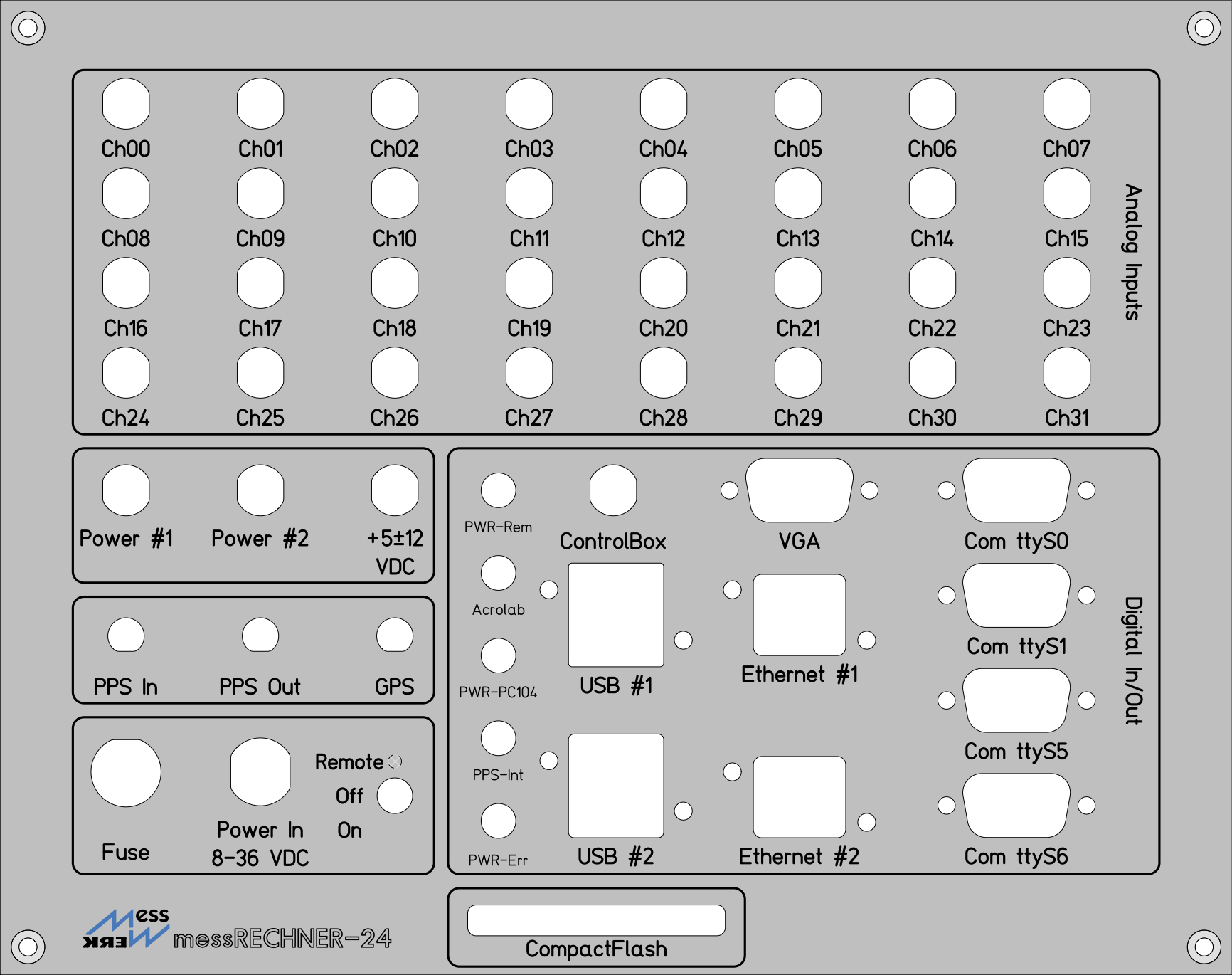
Task: Click the messRECHNER-24 product name text
Action: coord(282,939)
